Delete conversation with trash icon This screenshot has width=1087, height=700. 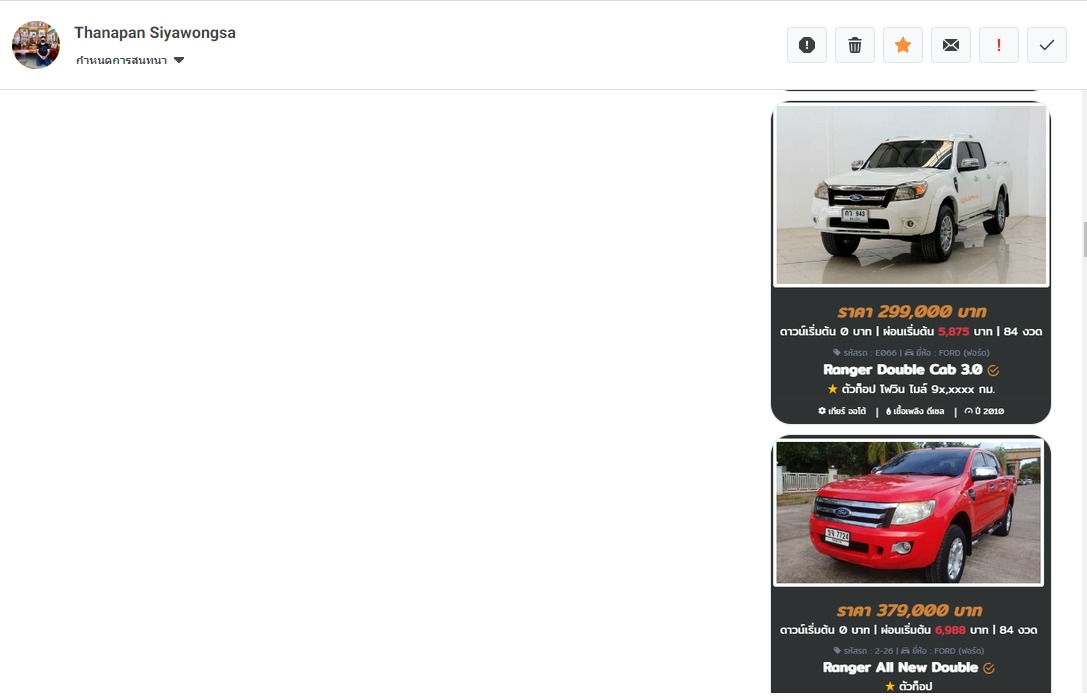(855, 45)
